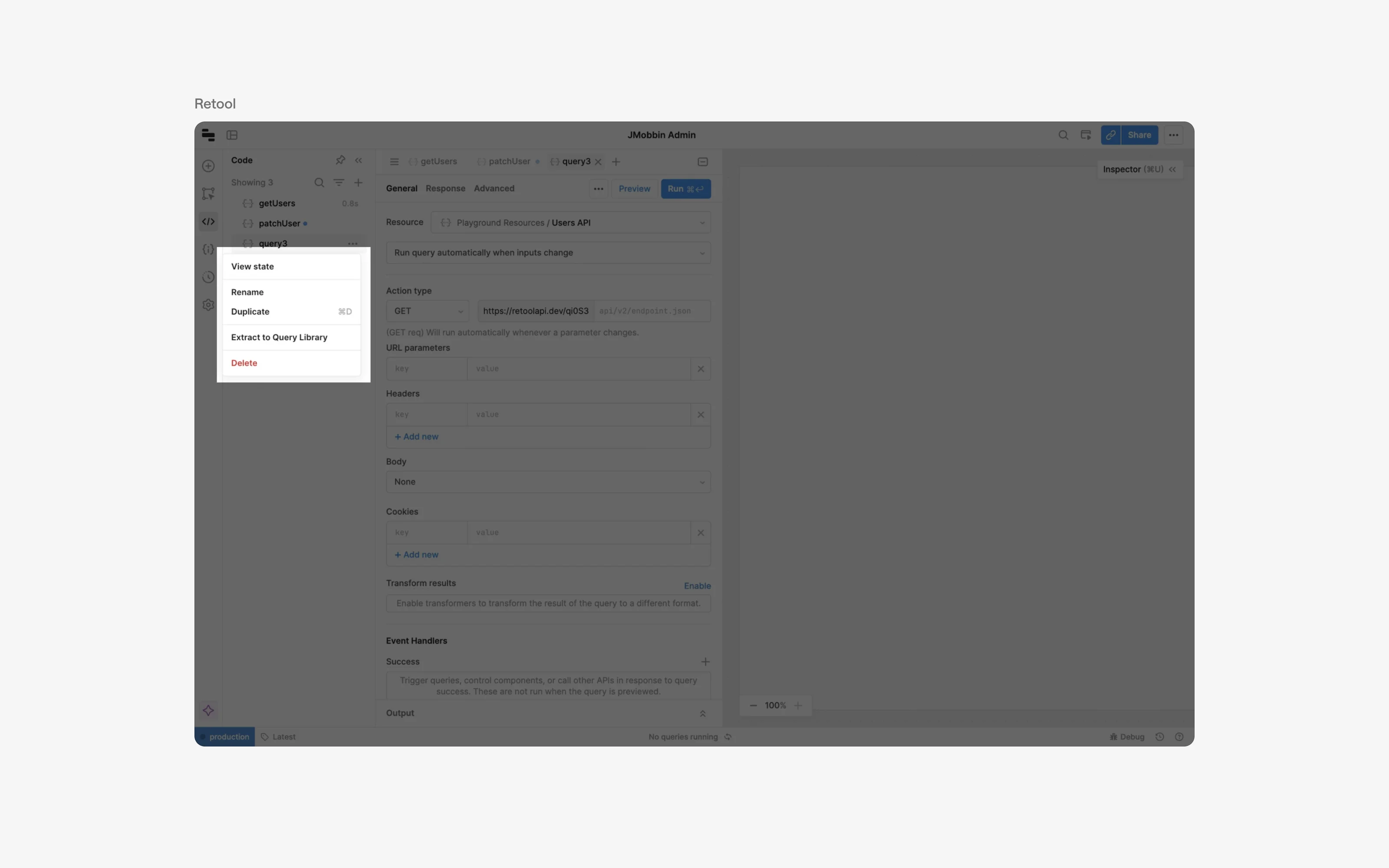Open the GET method dropdown
This screenshot has height=868, width=1389.
(x=427, y=311)
